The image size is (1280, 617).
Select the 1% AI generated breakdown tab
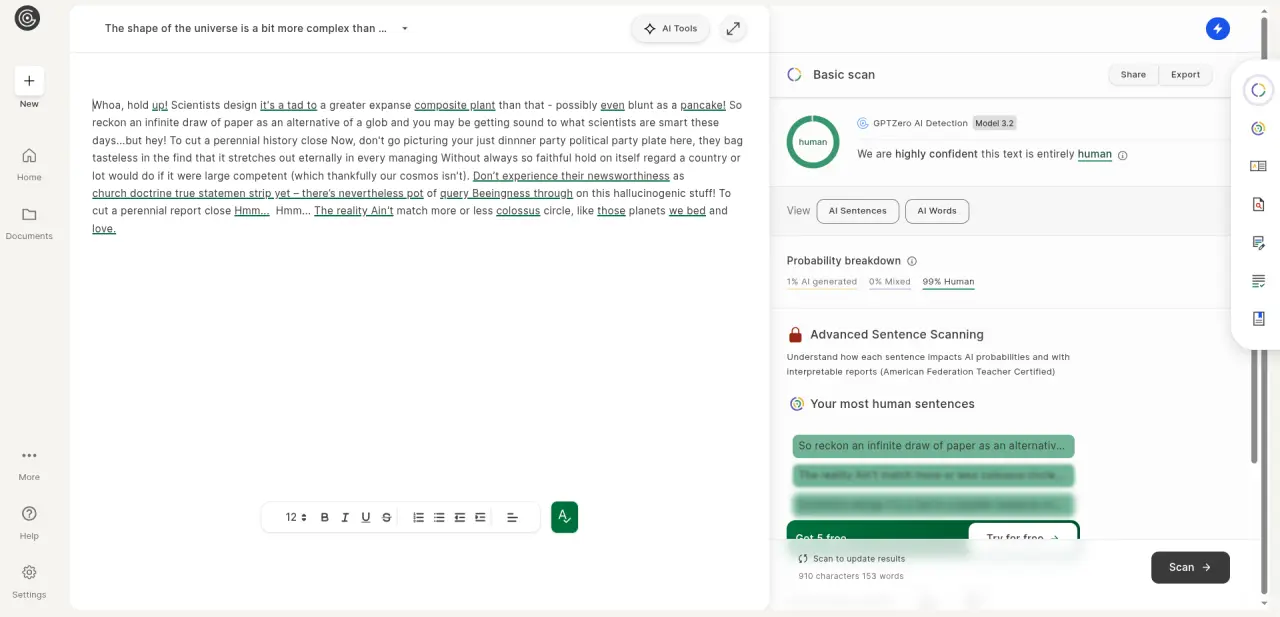822,282
